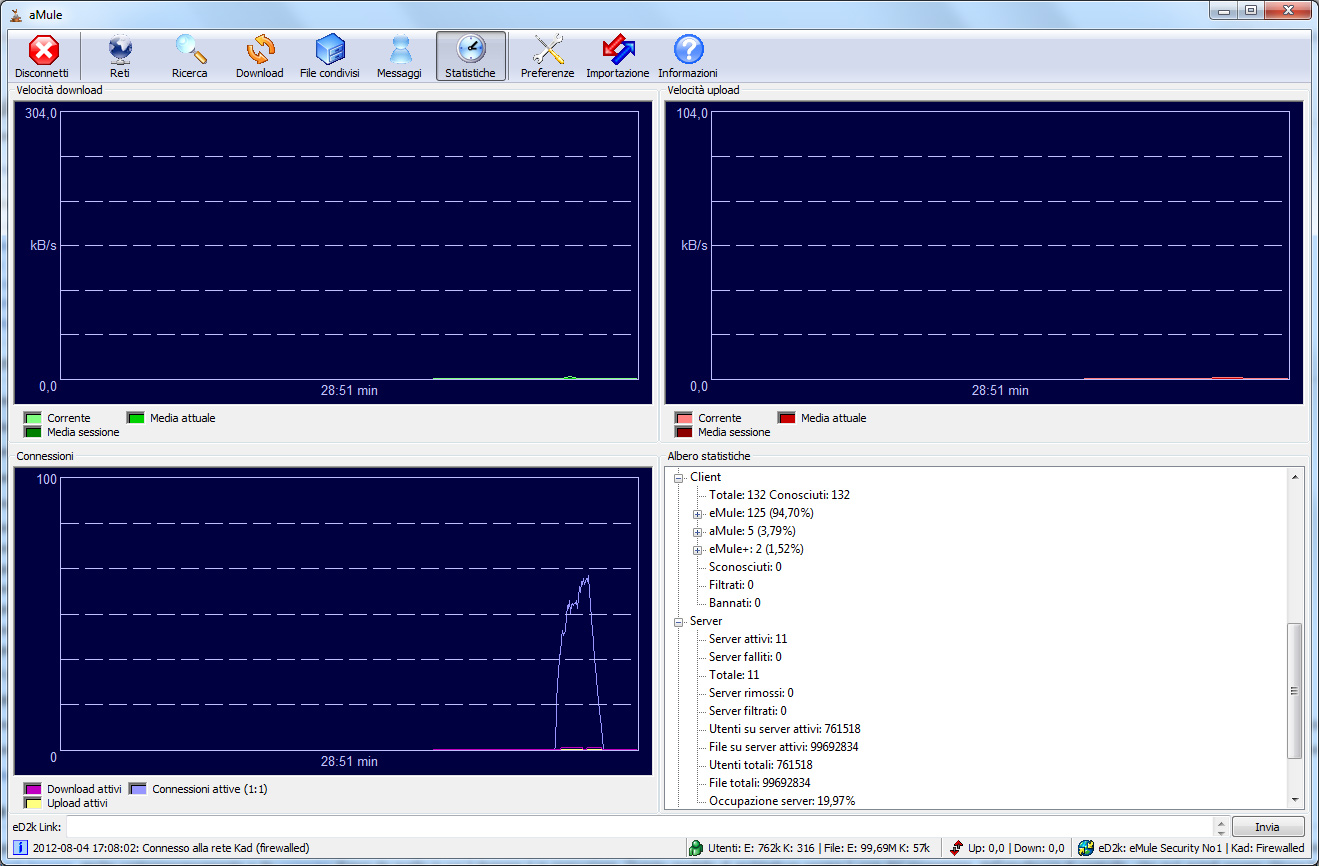This screenshot has height=866, width=1319.
Task: Collapse the Server tree node
Action: click(679, 622)
